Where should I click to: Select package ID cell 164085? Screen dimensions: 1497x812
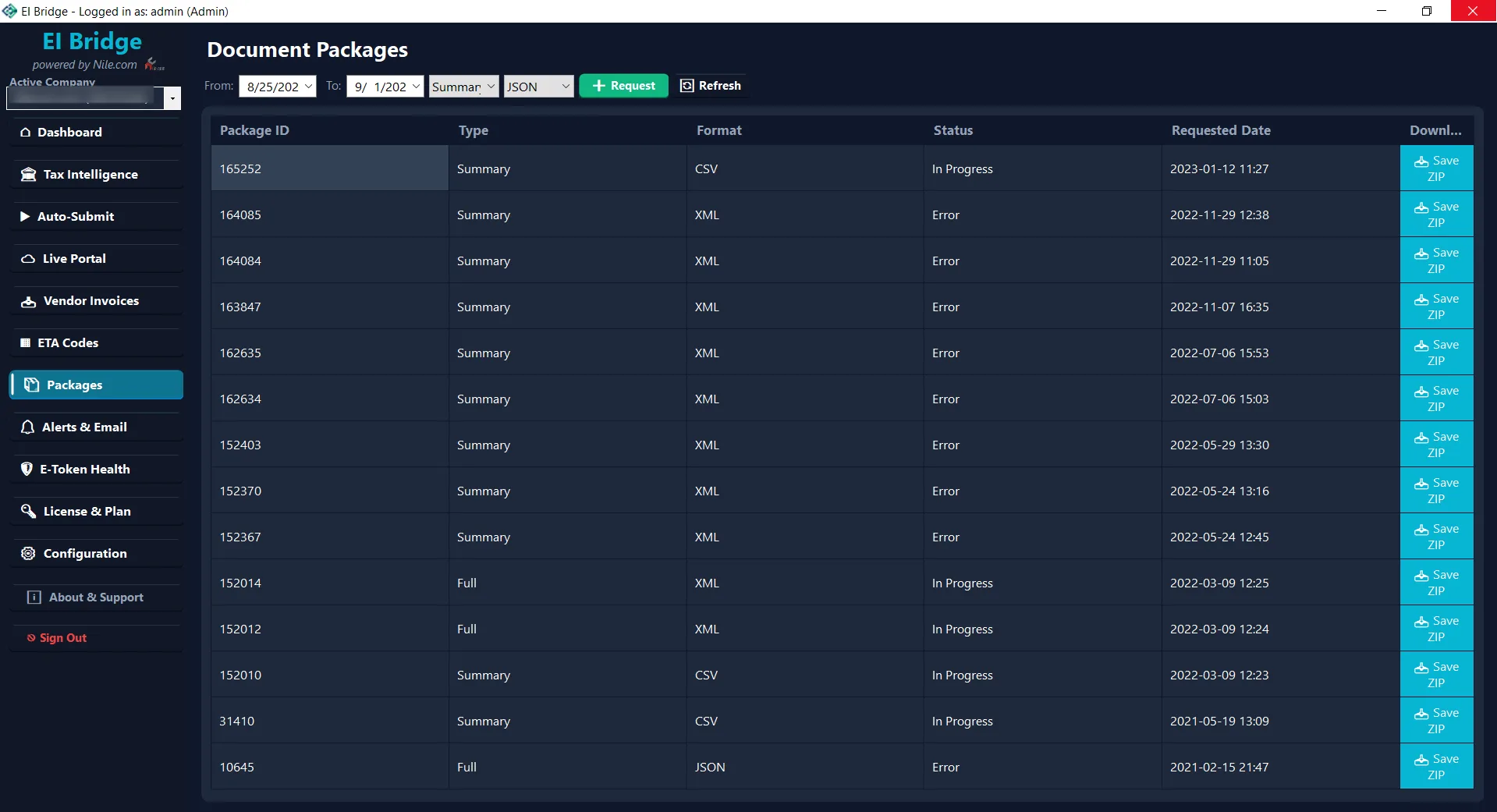click(330, 215)
